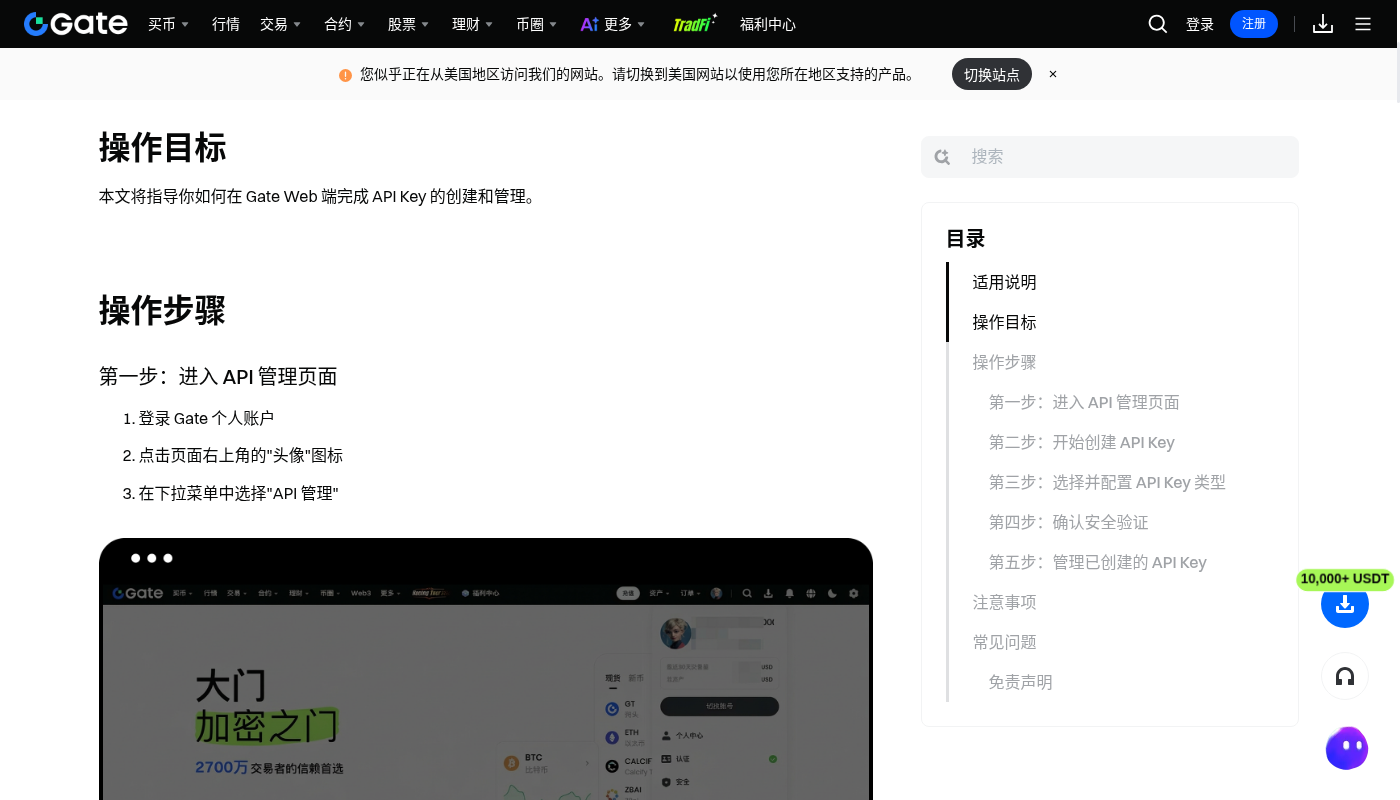Click the download app icon in header
This screenshot has height=800, width=1400.
(x=1323, y=24)
